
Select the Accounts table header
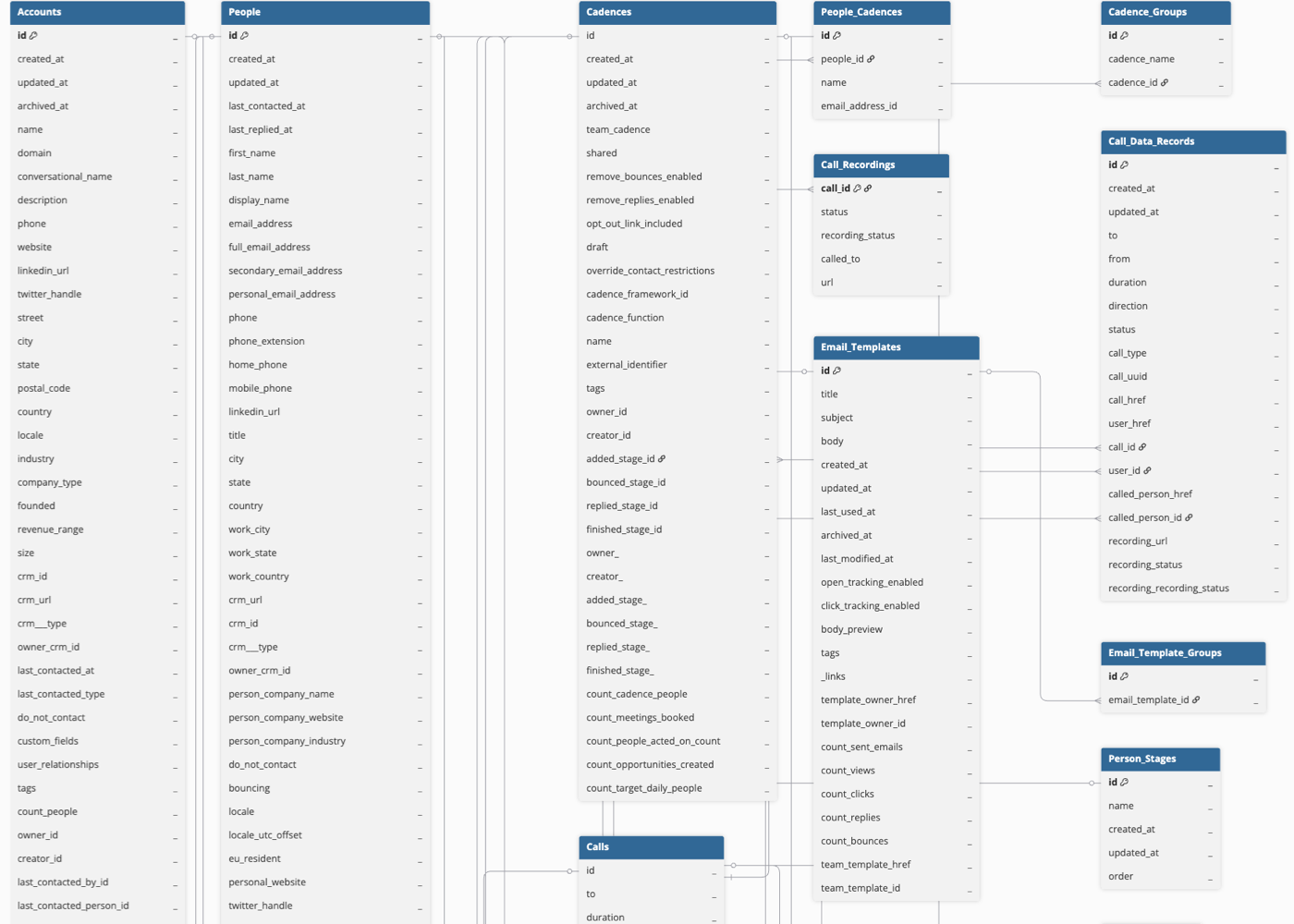pyautogui.click(x=97, y=12)
